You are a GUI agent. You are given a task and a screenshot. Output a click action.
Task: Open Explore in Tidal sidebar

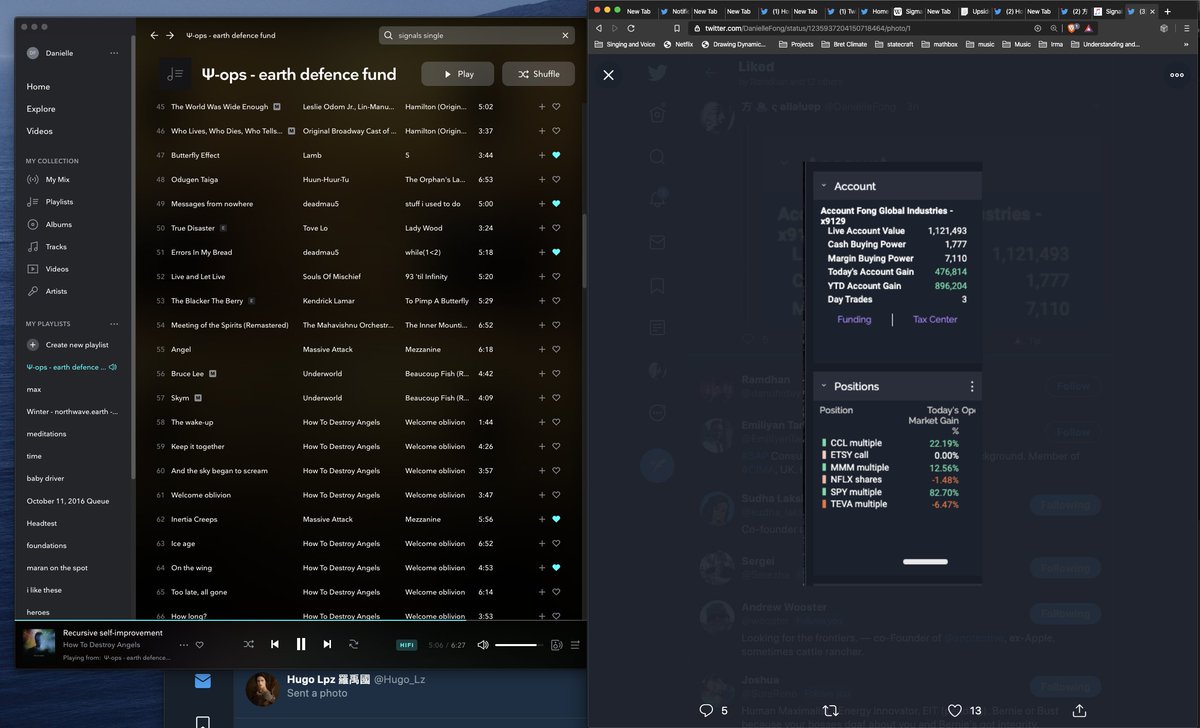pos(41,109)
